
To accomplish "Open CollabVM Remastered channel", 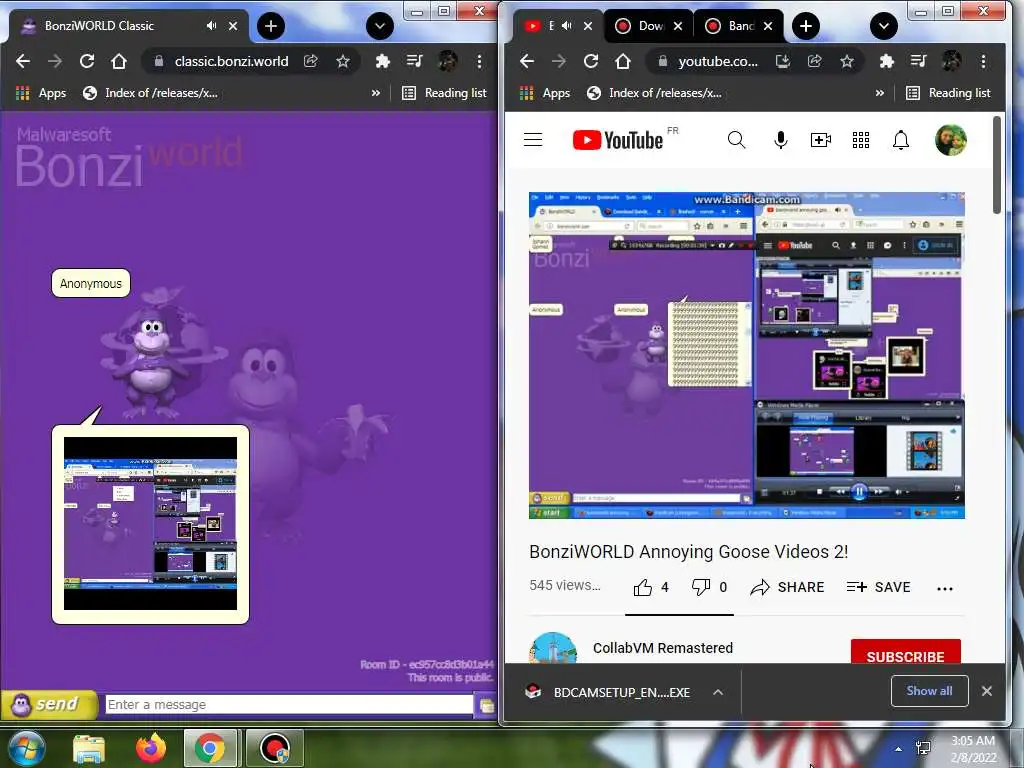I will (663, 648).
